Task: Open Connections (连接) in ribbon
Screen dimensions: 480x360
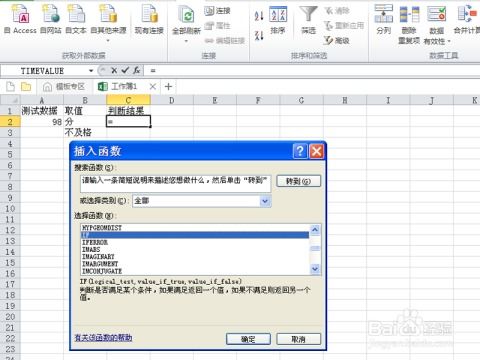Action: point(217,11)
